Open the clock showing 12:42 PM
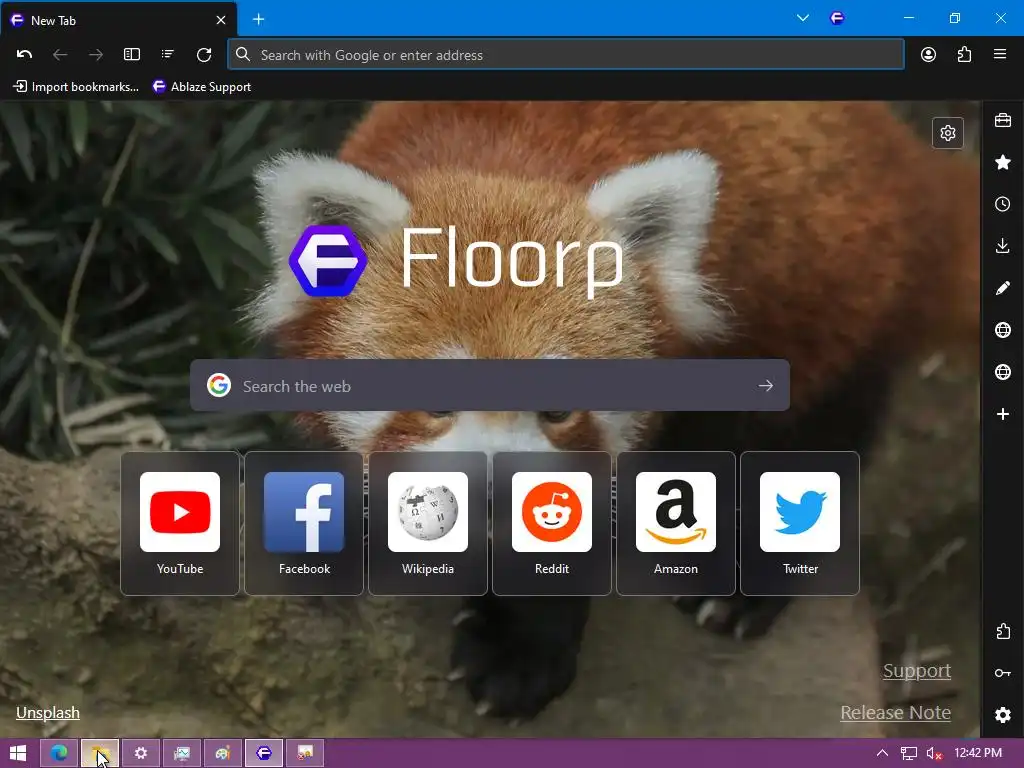 pyautogui.click(x=978, y=753)
